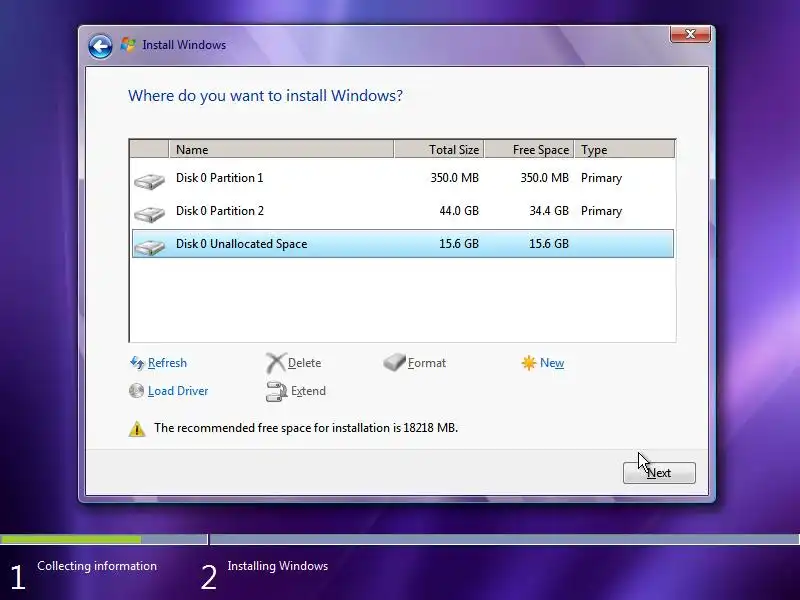This screenshot has width=800, height=600.
Task: Click the 'Where do you want to install Windows?' heading
Action: coord(265,96)
